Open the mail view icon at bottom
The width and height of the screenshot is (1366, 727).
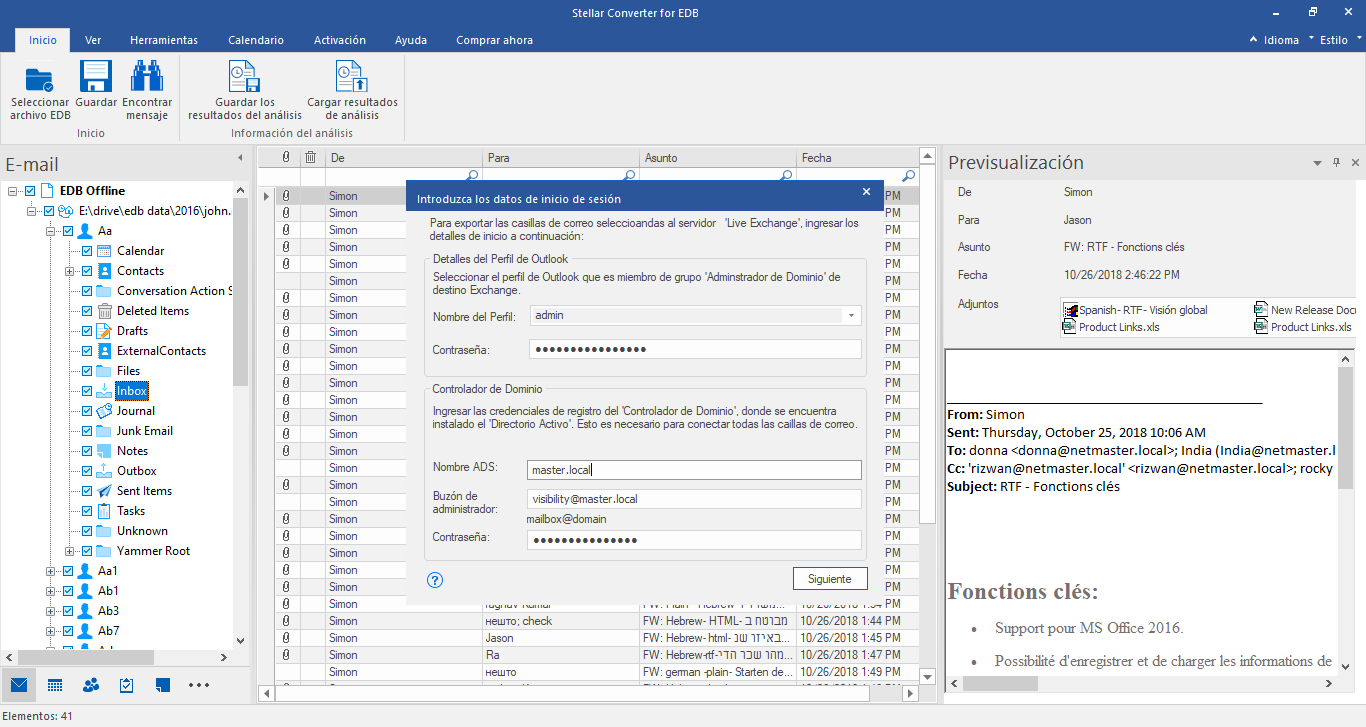coord(19,685)
